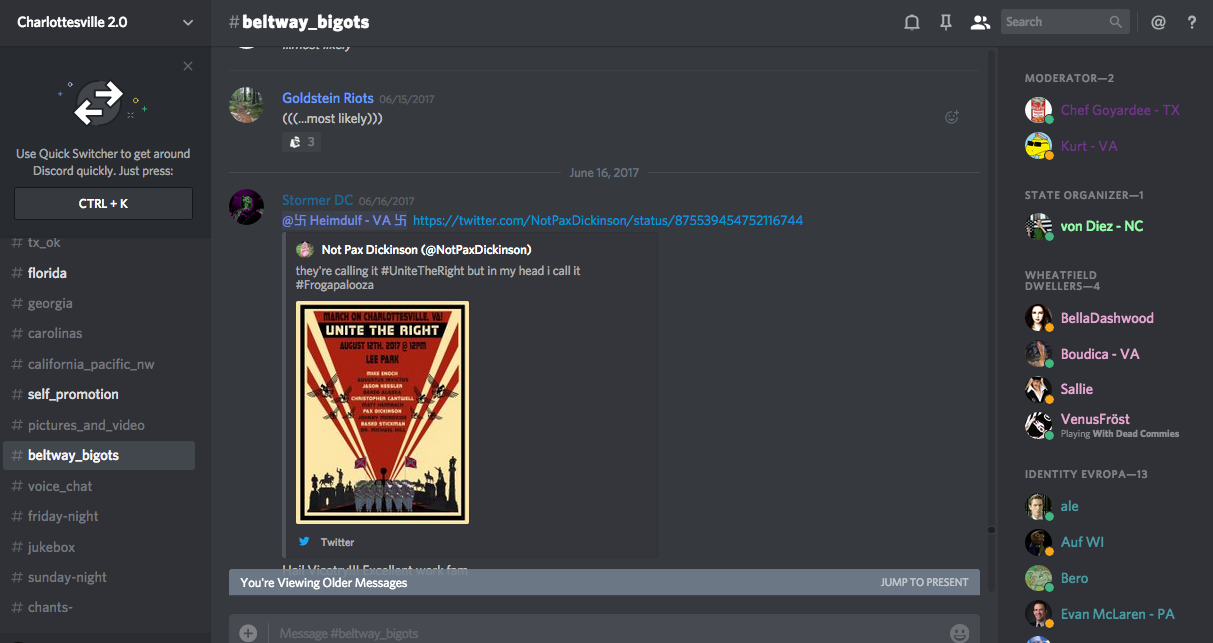This screenshot has width=1213, height=643.
Task: Click the chat message scrollbar
Action: (x=991, y=300)
